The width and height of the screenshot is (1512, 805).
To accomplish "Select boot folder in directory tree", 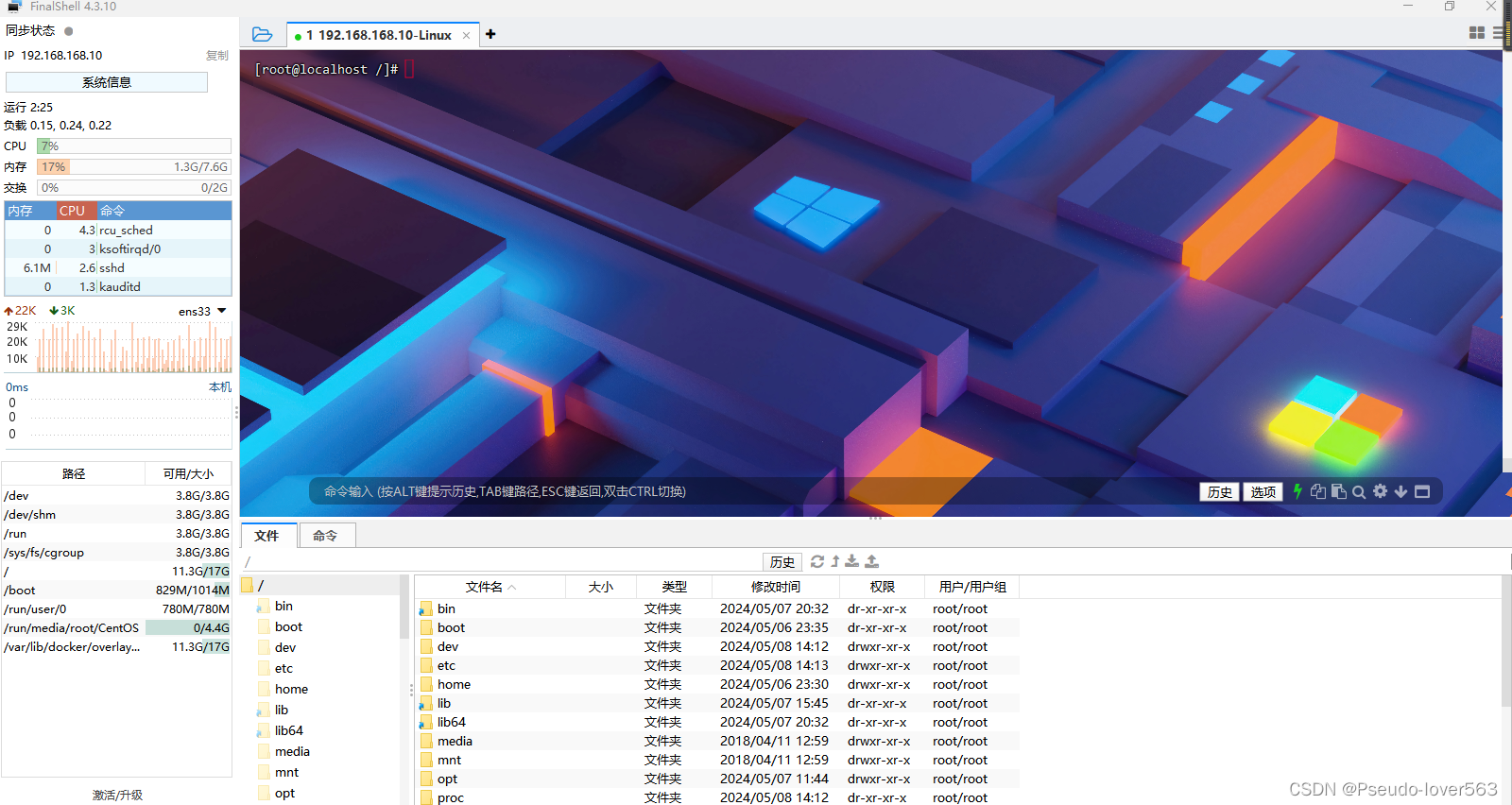I will 288,627.
